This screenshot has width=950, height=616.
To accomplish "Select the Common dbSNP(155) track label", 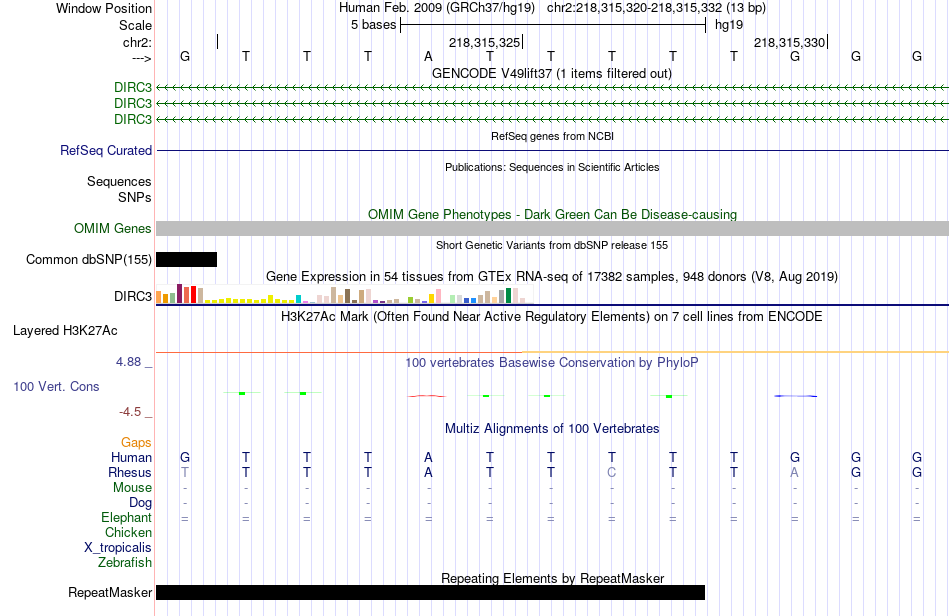I will [x=89, y=259].
